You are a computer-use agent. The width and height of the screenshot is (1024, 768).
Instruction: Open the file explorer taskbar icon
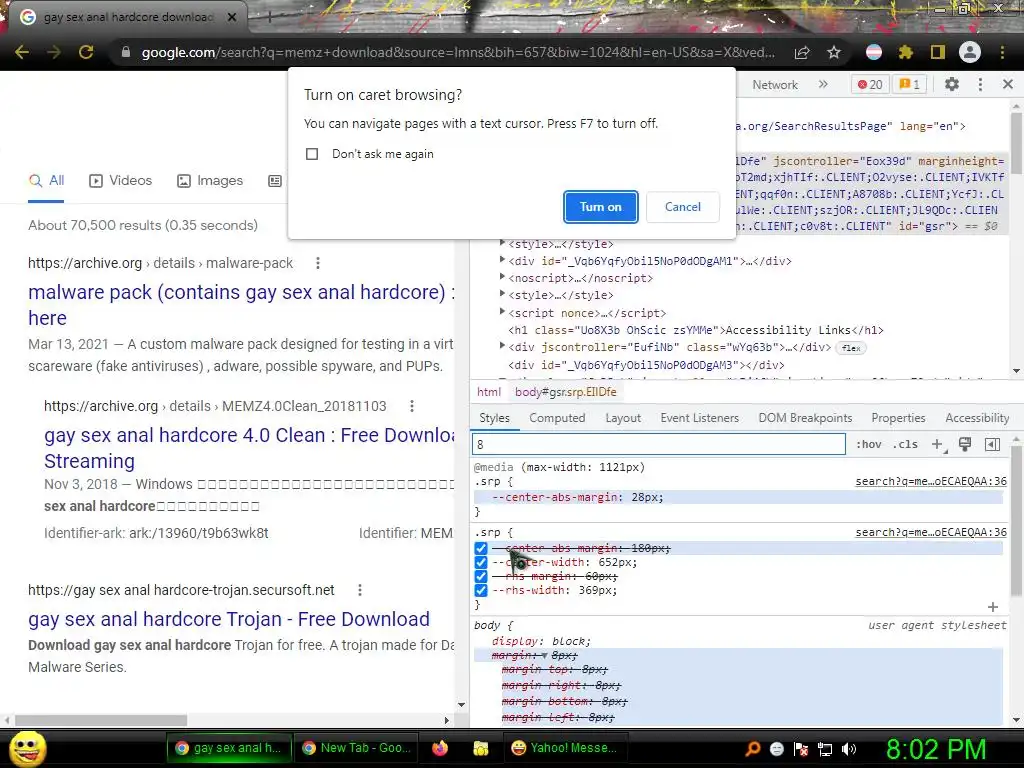click(481, 748)
